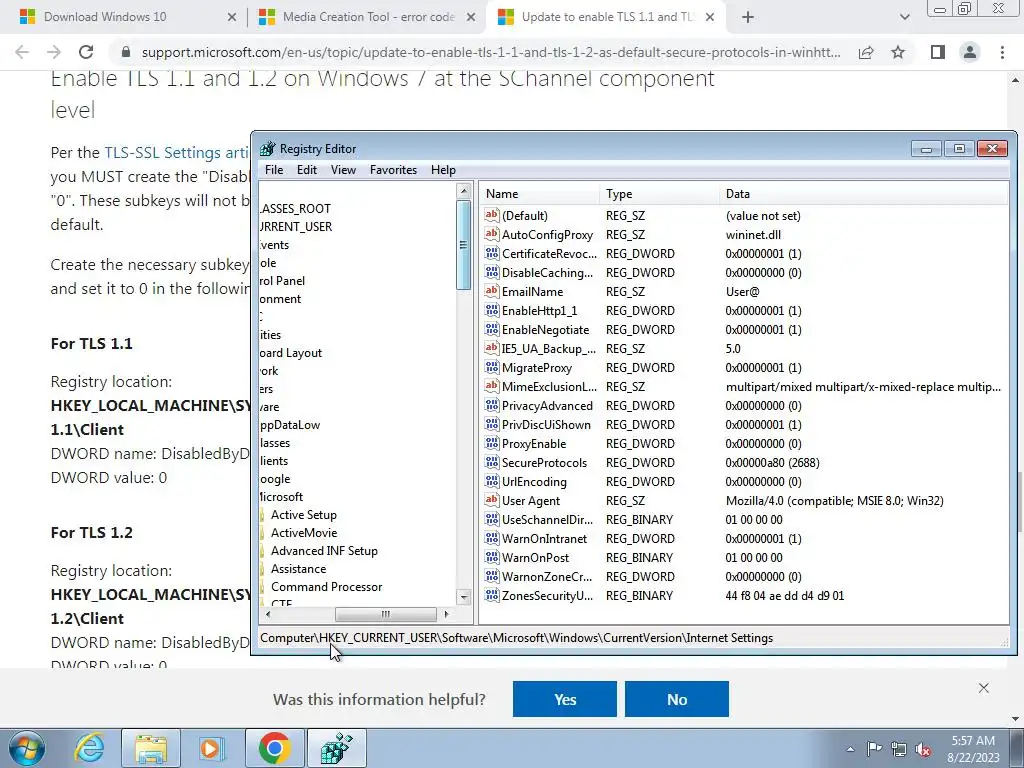The width and height of the screenshot is (1024, 768).
Task: Click the ProxyEnable DWORD icon
Action: tap(492, 443)
